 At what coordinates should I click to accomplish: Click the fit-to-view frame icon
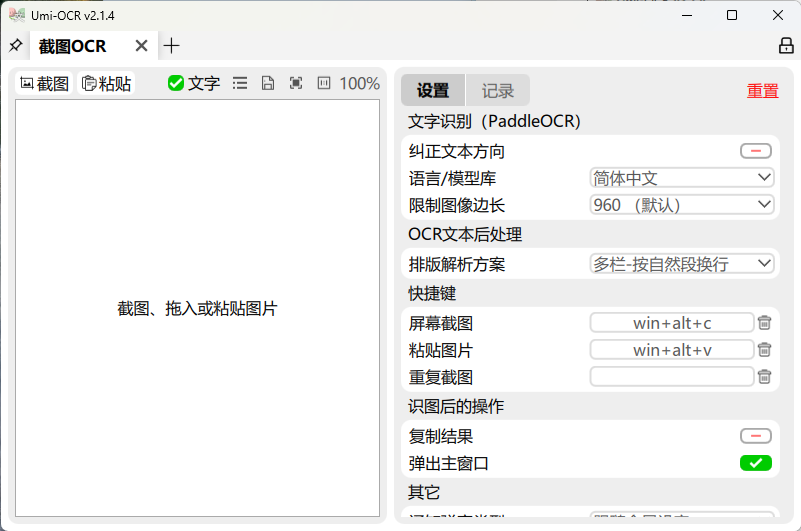(296, 84)
